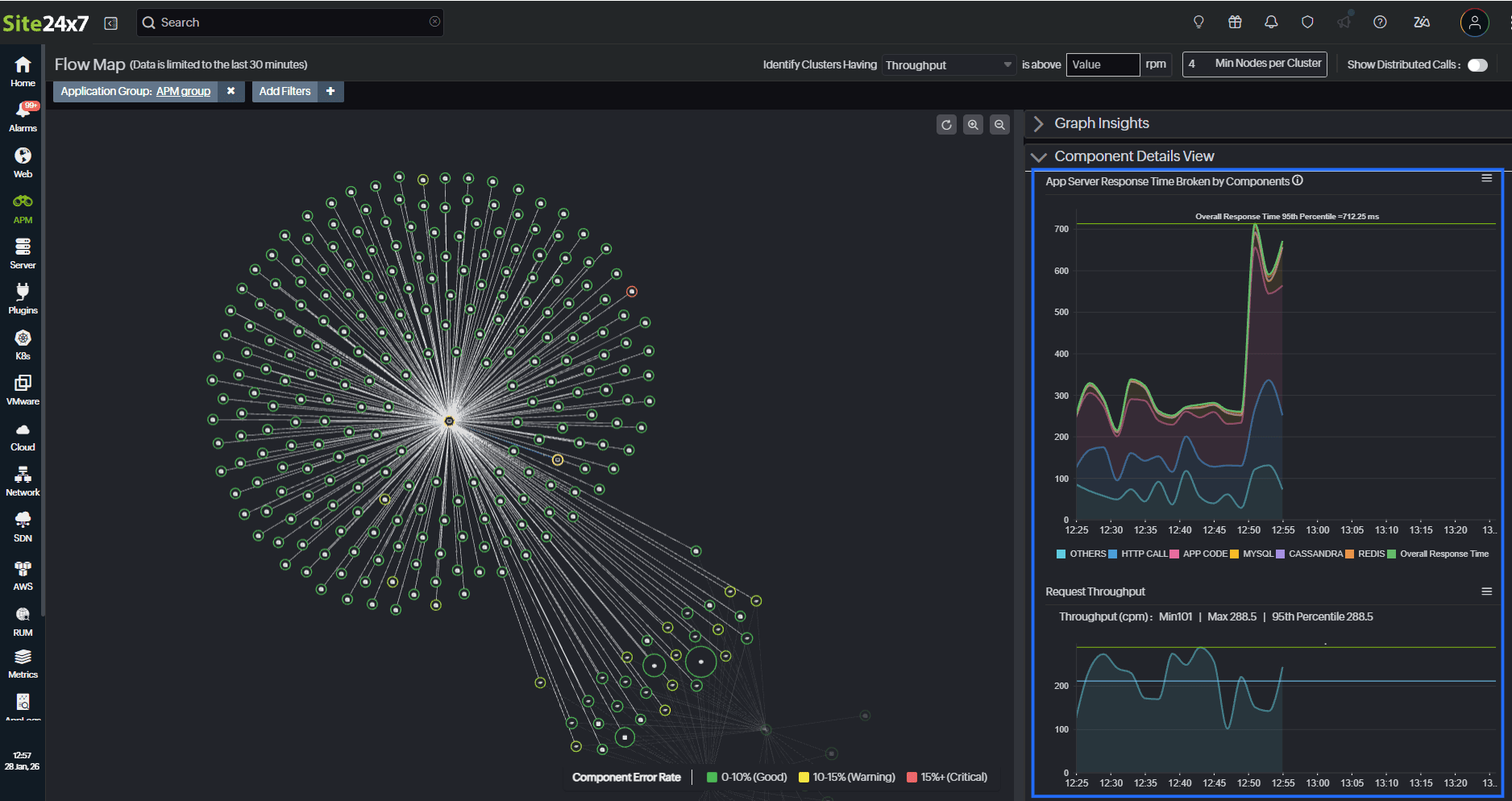Image resolution: width=1512 pixels, height=801 pixels.
Task: Open the Request Throughput chart menu
Action: click(x=1486, y=591)
